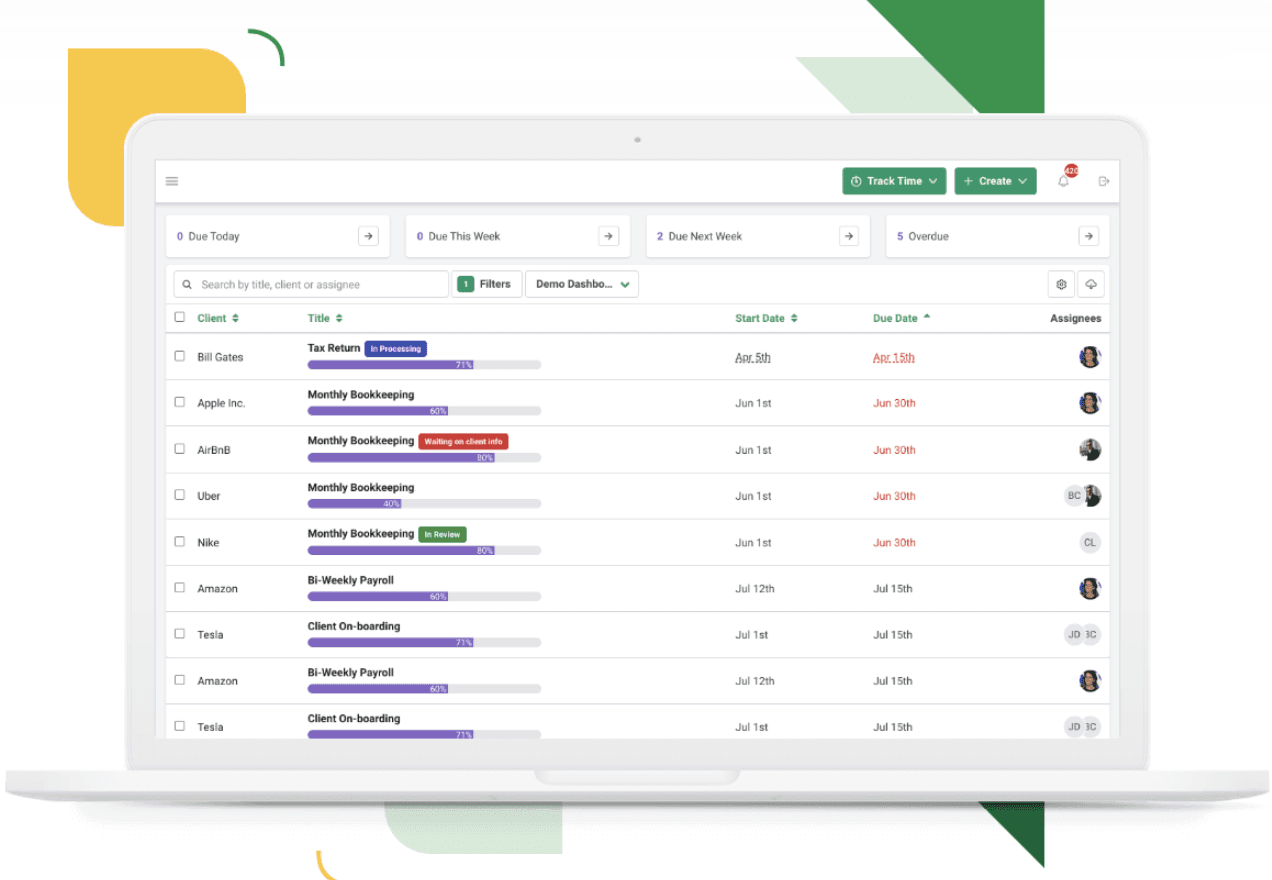
Task: Open the Demo Dashboard selector dropdown
Action: [x=582, y=285]
